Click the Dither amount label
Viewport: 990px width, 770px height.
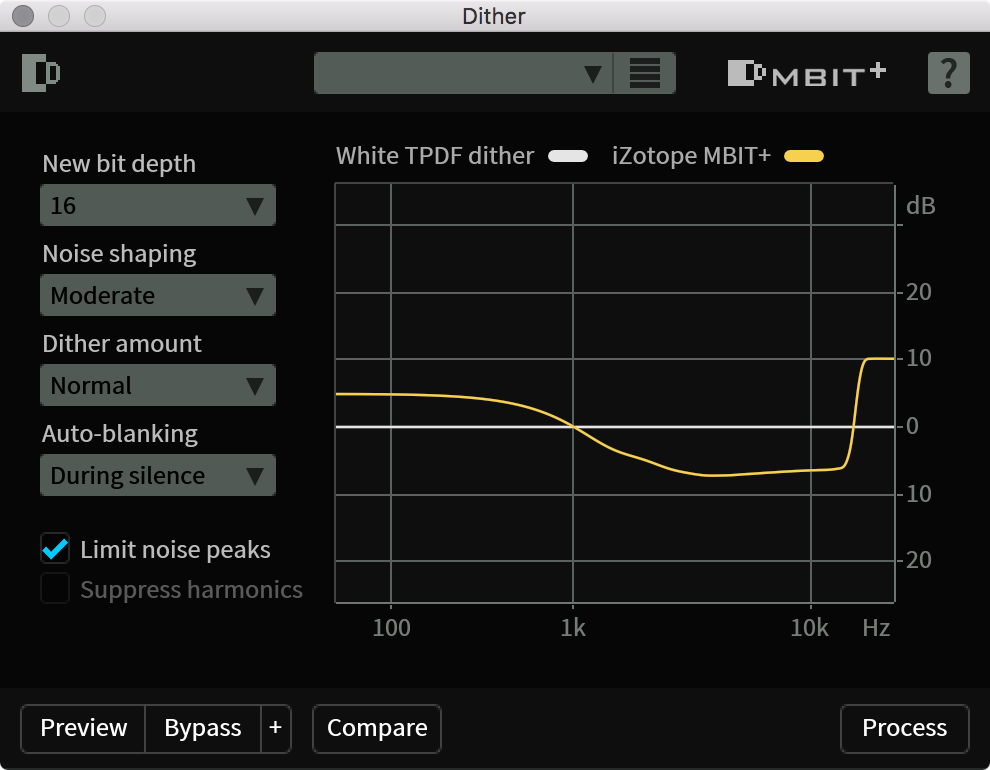click(x=122, y=344)
